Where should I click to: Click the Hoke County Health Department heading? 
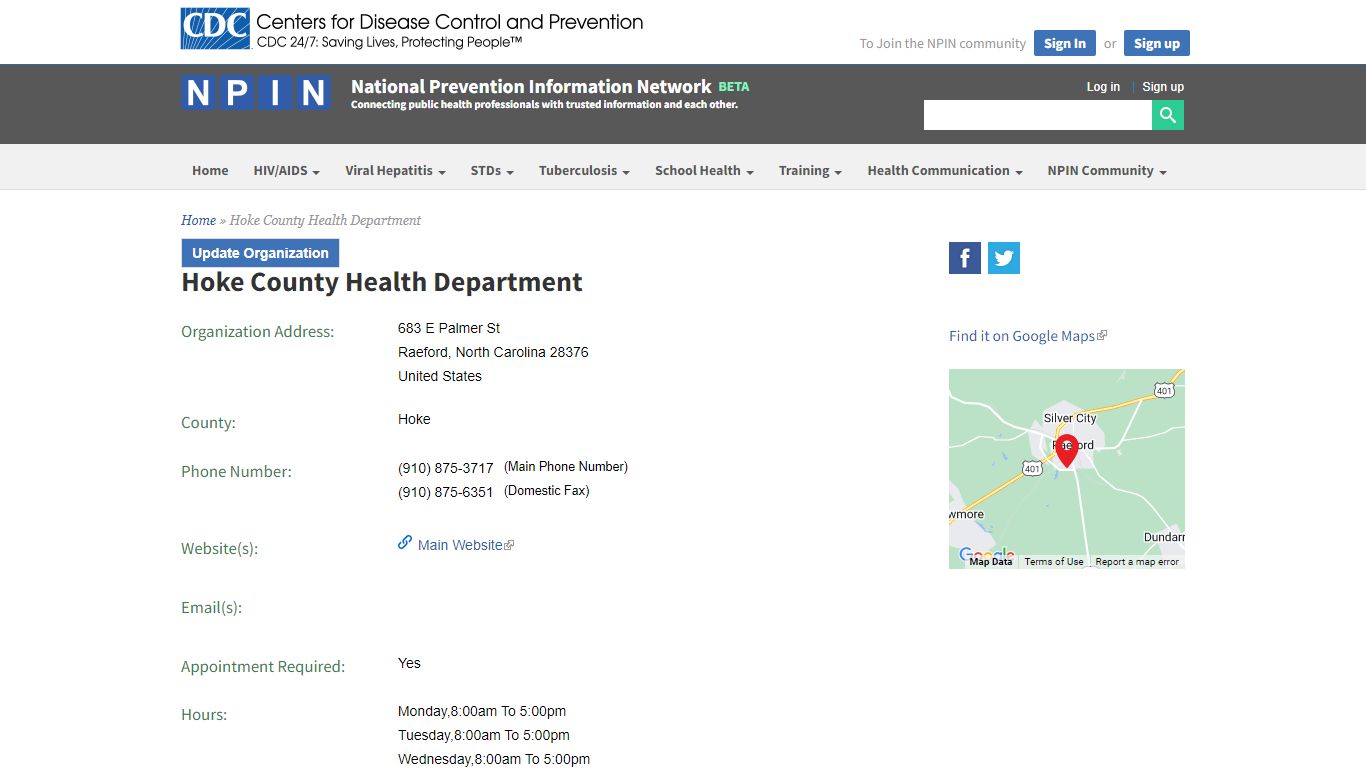(x=382, y=283)
